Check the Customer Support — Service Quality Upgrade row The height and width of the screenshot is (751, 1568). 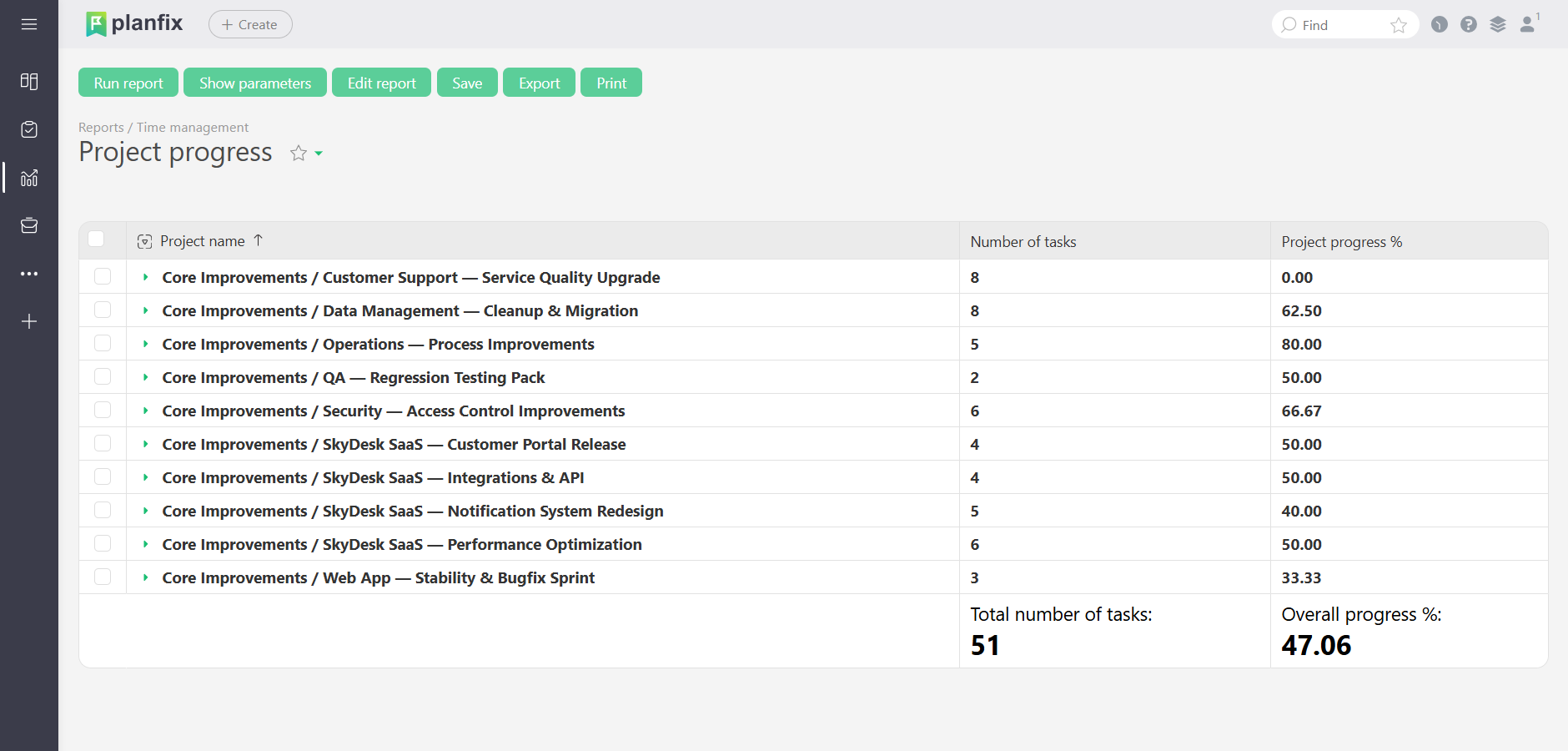103,276
